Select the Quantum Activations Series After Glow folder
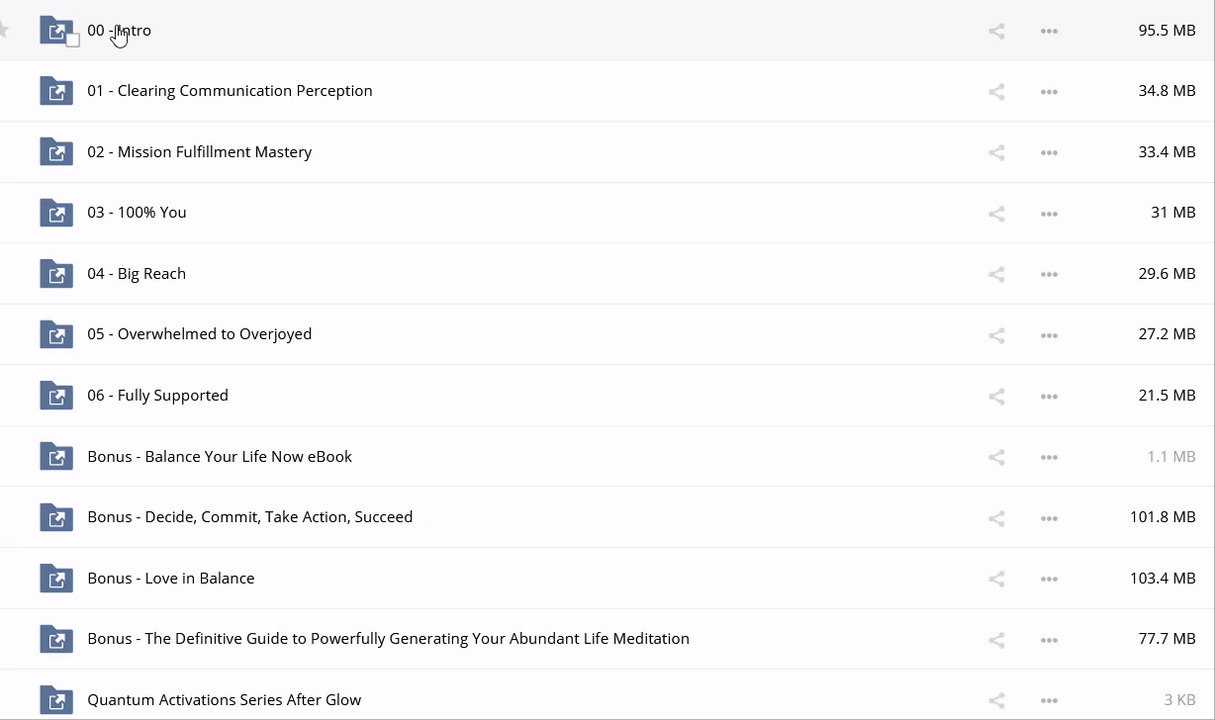 [224, 699]
